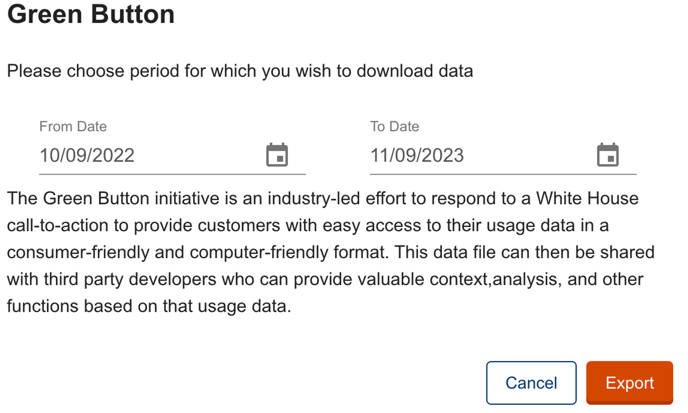Viewport: 688px width, 413px height.
Task: Click the From Date label
Action: [x=73, y=126]
